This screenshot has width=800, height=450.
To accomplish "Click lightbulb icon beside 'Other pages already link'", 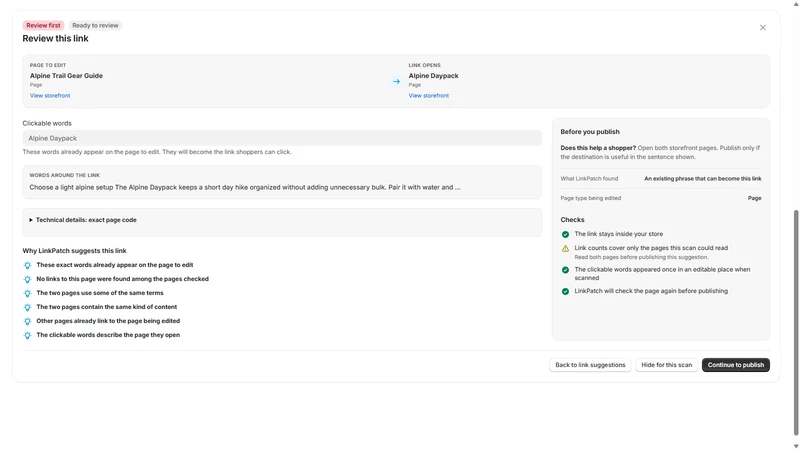I will pos(28,321).
